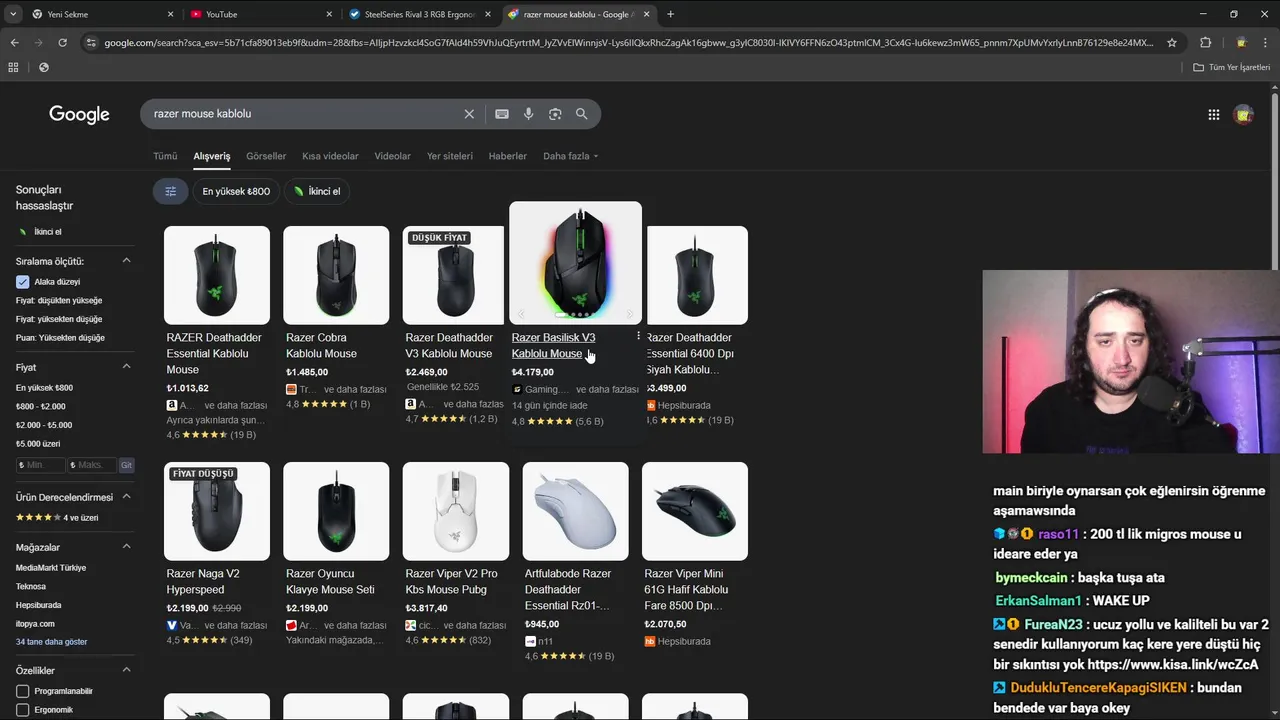Image resolution: width=1280 pixels, height=720 pixels.
Task: Collapse the Sıralama ölçütü section
Action: click(x=126, y=261)
